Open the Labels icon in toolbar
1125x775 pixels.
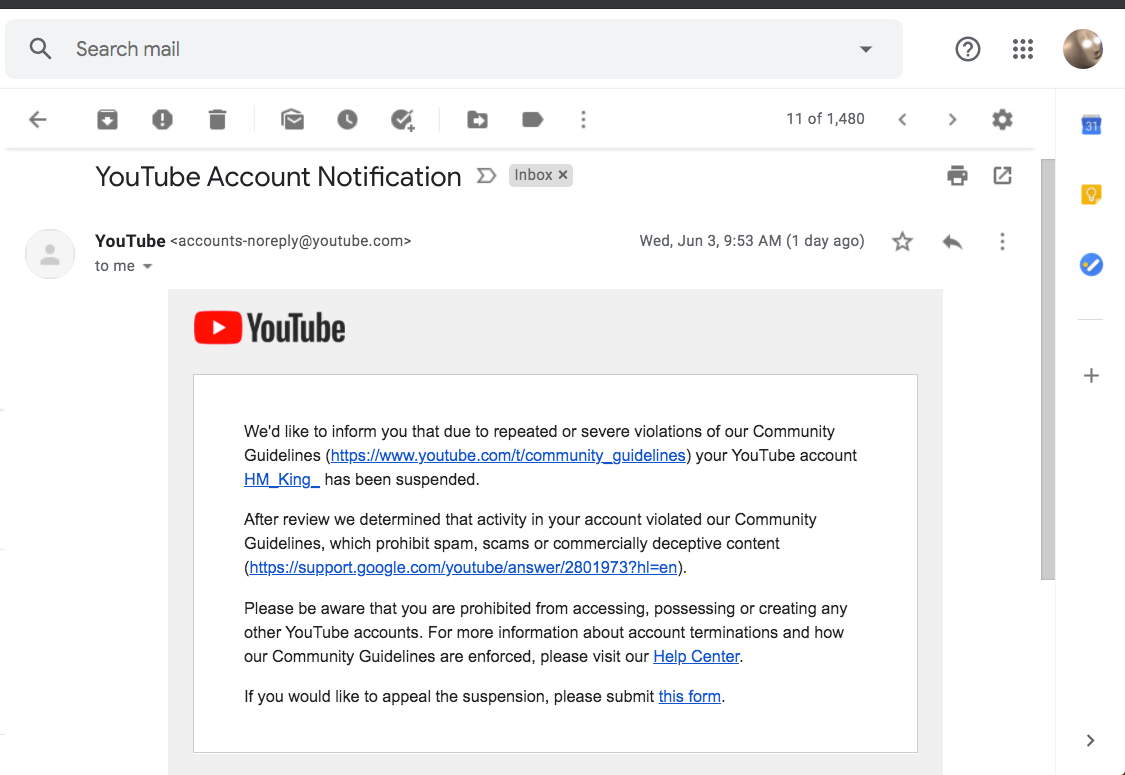click(532, 119)
